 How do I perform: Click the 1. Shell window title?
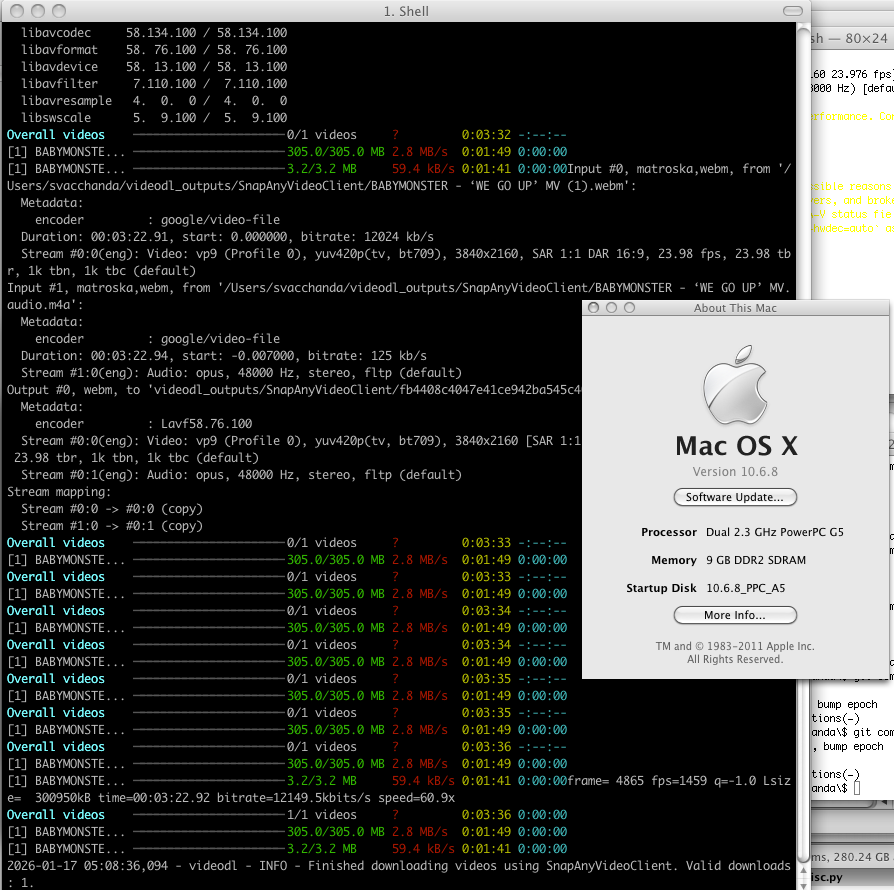405,11
